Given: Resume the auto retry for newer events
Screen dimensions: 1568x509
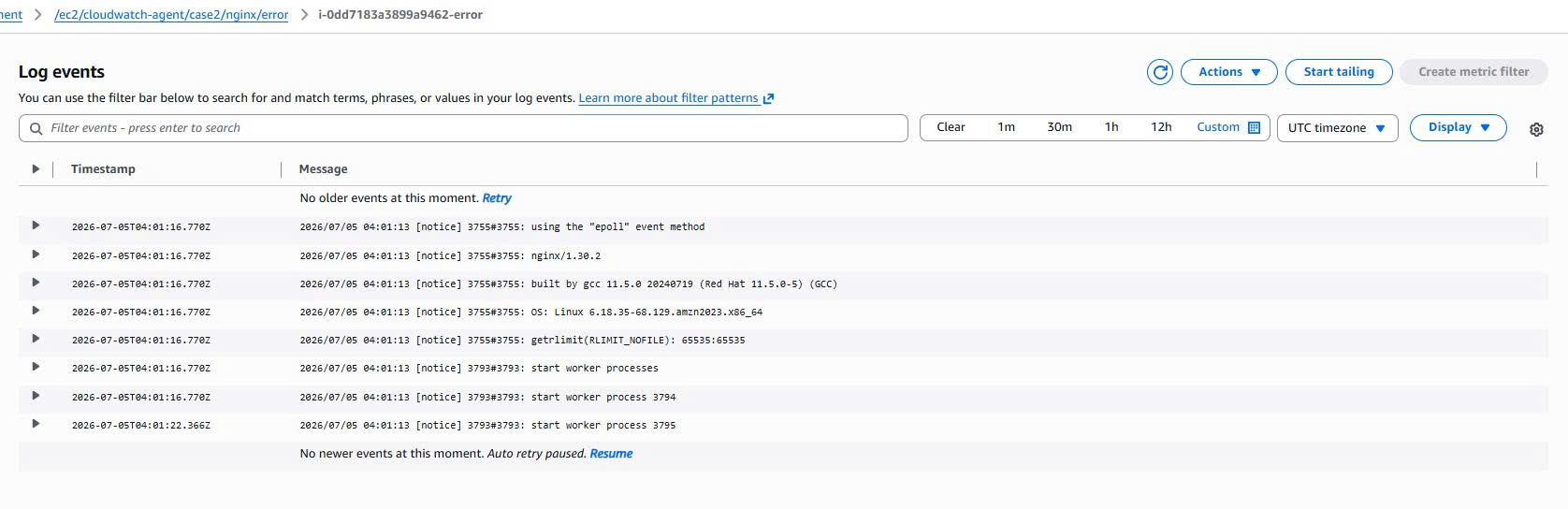Looking at the screenshot, I should pyautogui.click(x=611, y=454).
